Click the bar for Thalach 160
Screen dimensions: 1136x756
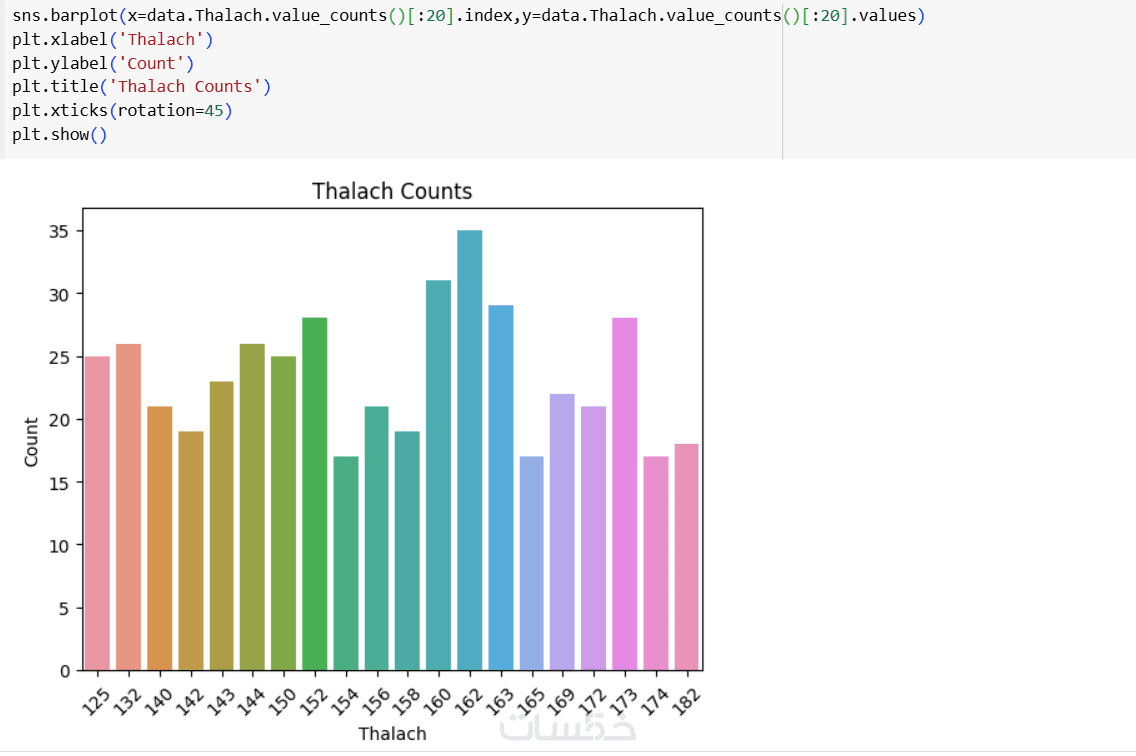[438, 475]
